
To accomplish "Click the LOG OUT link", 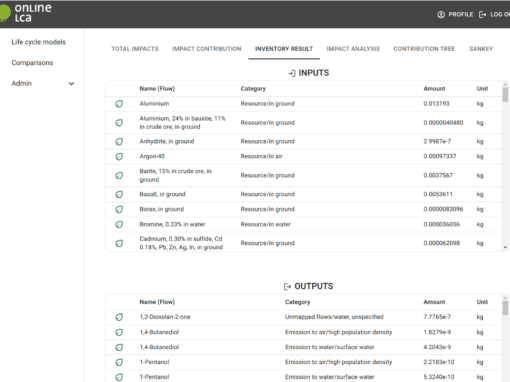I will pos(500,14).
